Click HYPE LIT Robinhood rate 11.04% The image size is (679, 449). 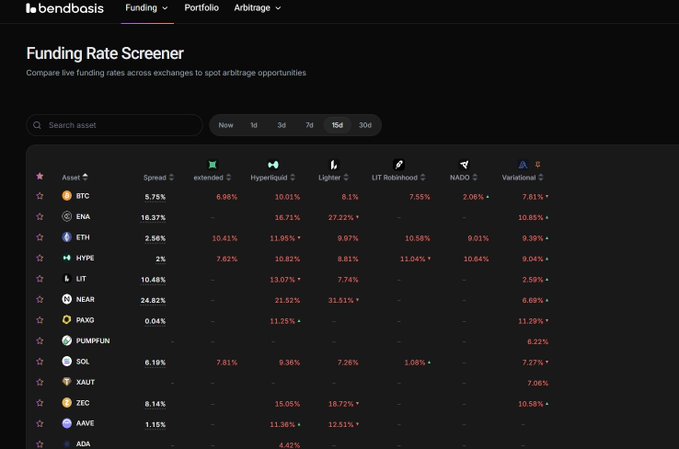point(413,259)
